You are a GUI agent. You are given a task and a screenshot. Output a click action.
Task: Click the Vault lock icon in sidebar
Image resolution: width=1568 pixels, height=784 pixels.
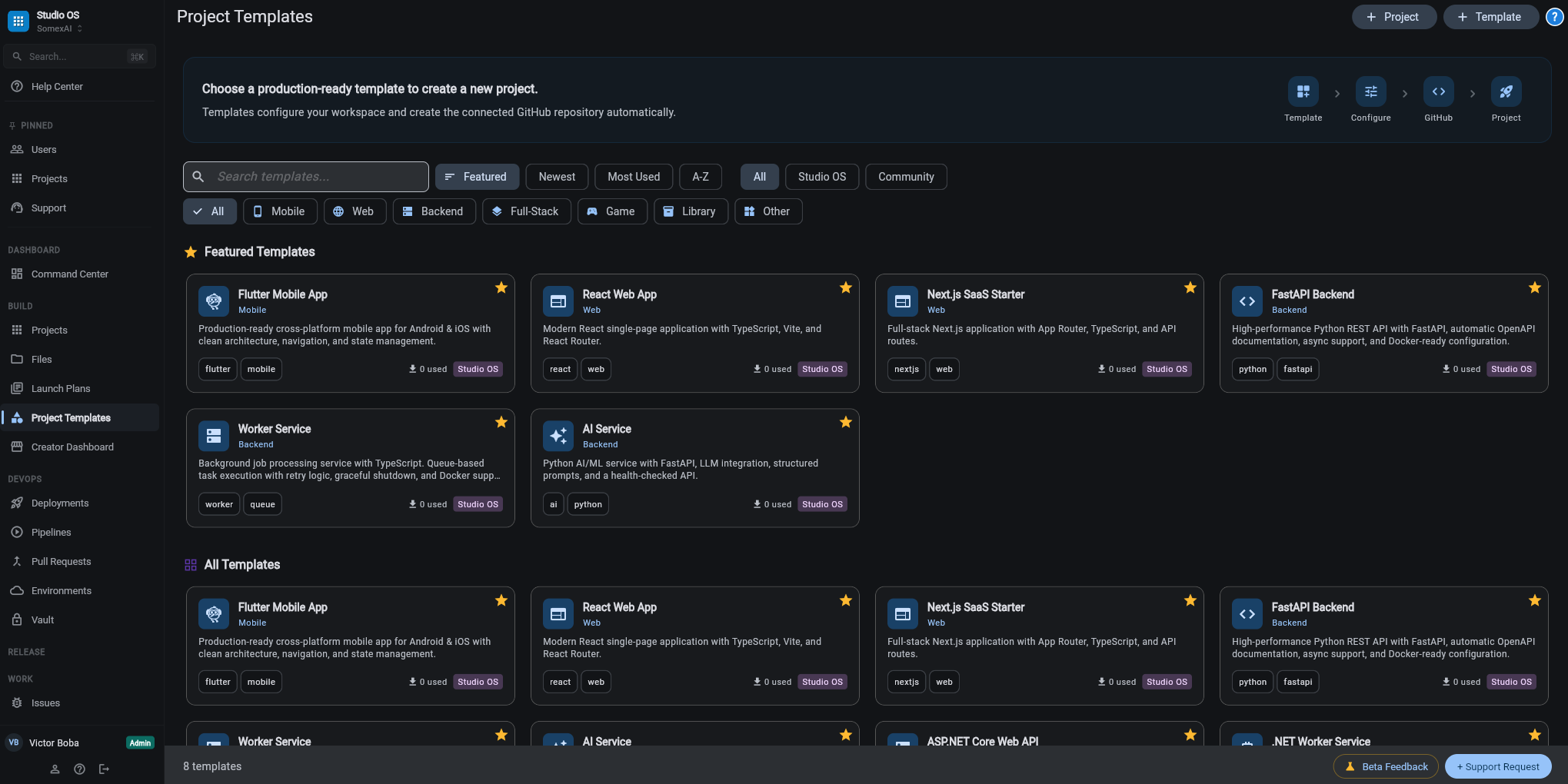(x=17, y=620)
